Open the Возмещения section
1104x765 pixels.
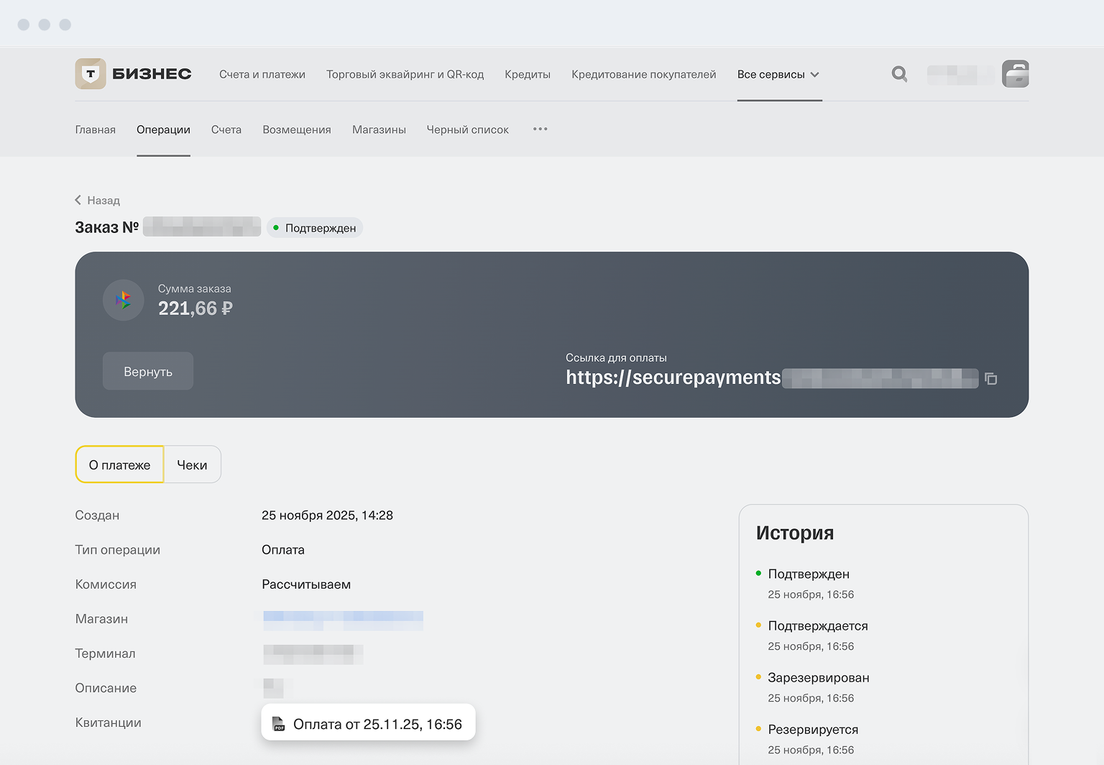296,129
